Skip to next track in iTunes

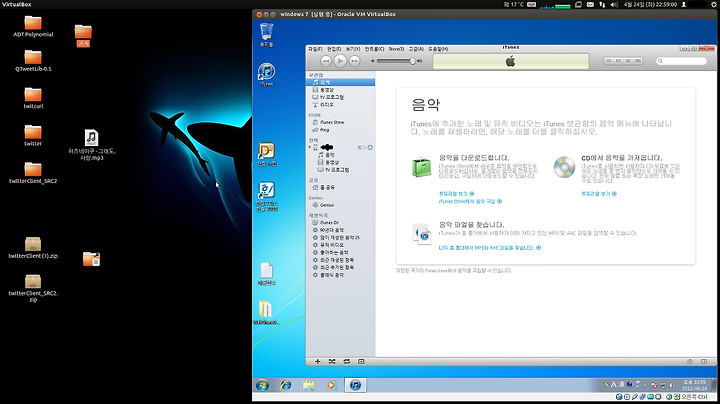coord(354,61)
